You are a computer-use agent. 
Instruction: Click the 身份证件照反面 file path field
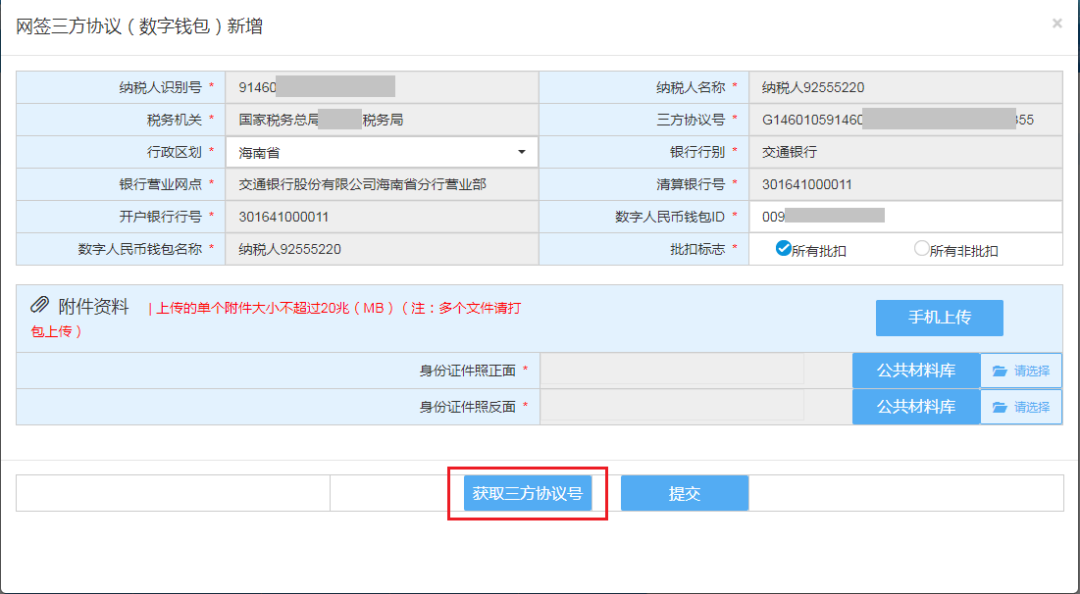672,407
